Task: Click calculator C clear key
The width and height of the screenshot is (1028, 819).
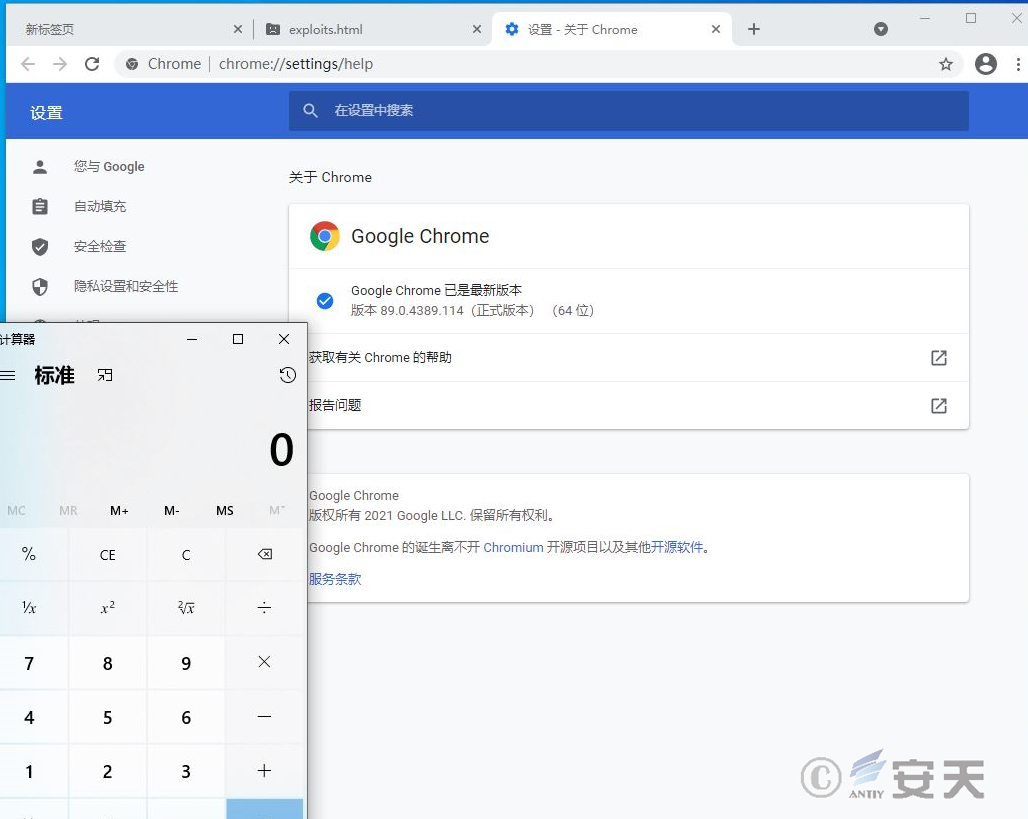Action: (186, 555)
